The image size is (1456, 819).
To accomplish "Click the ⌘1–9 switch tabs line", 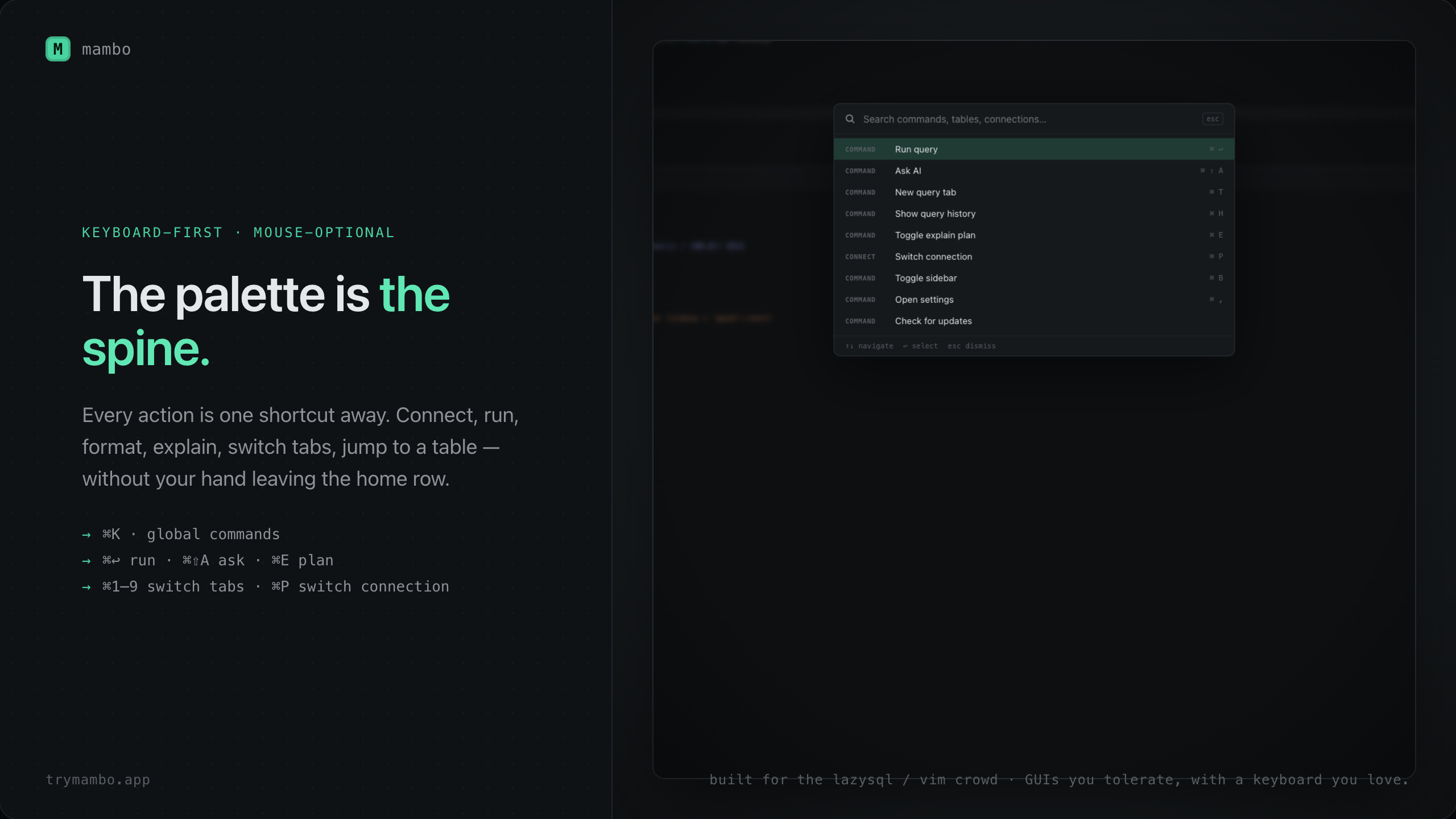I will pos(266,587).
